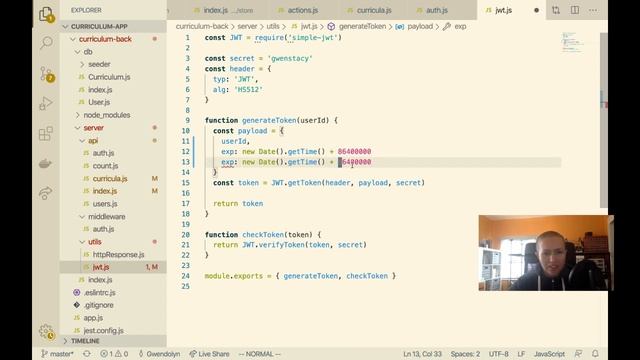Click the compare changes editor icon

556,10
